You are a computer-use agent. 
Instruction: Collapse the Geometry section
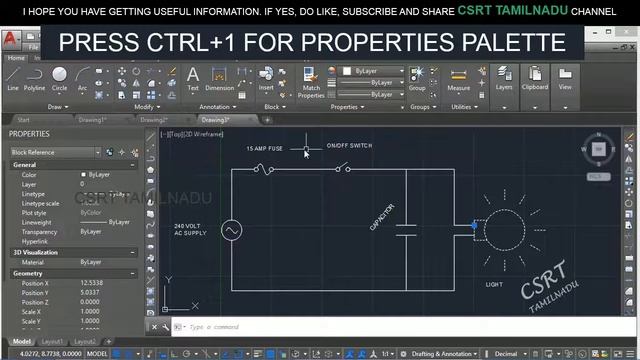tap(132, 273)
